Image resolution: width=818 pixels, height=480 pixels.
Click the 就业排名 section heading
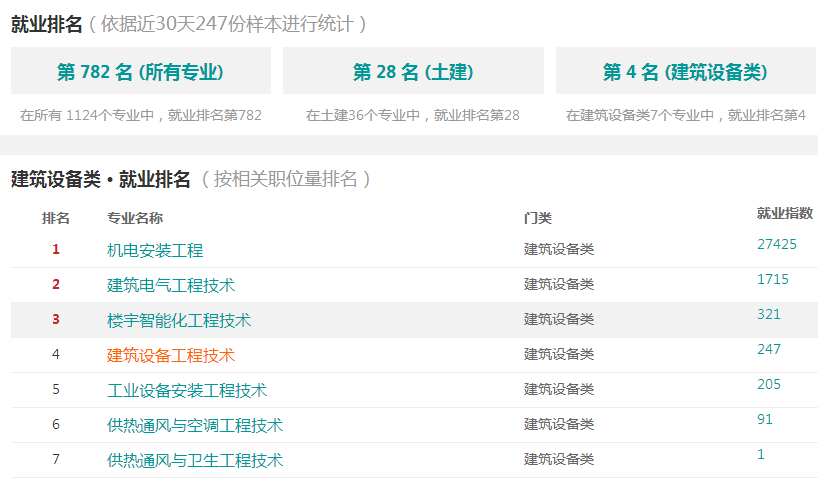click(x=46, y=24)
